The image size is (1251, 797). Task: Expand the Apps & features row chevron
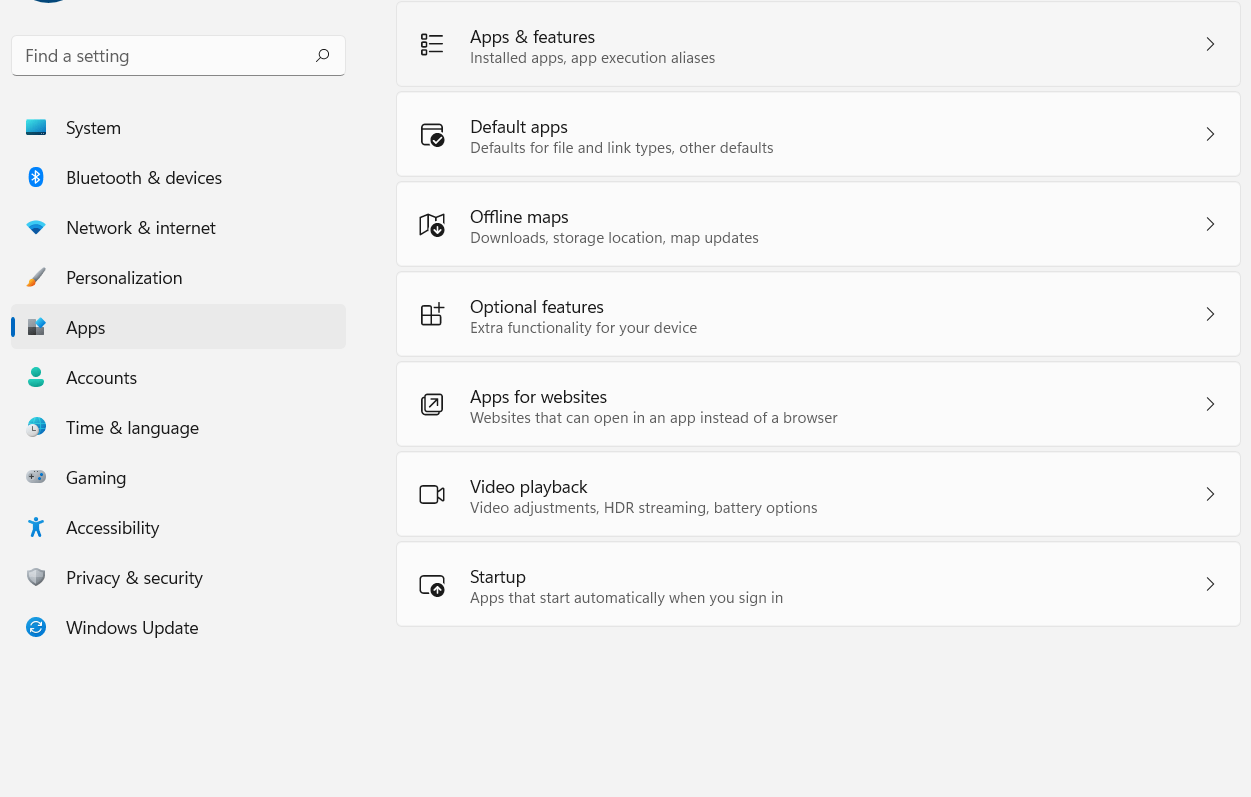[1210, 44]
